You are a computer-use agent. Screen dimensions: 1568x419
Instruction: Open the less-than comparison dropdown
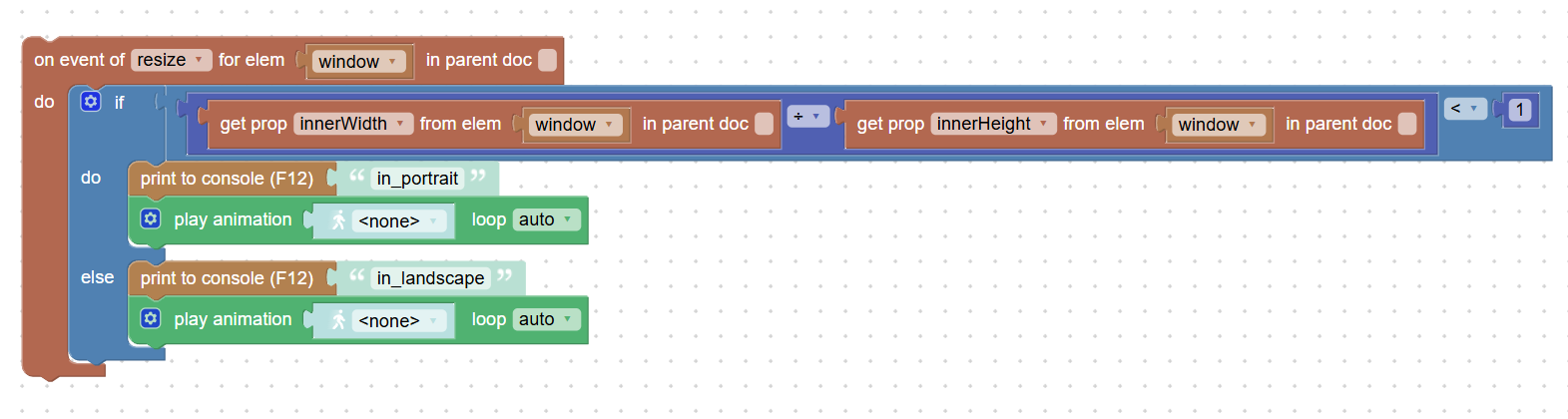tap(1465, 108)
